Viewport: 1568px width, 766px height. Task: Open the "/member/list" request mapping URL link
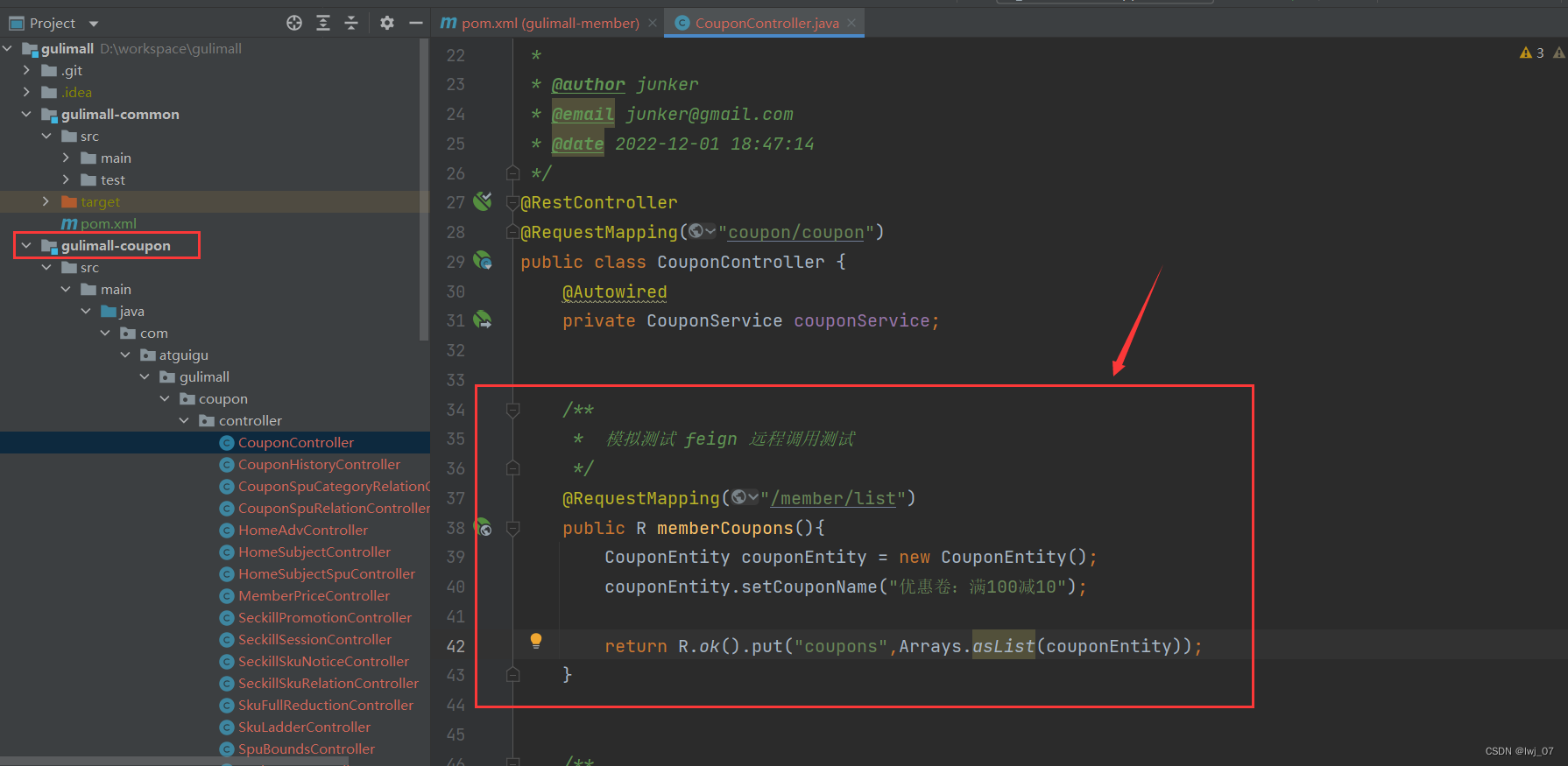click(832, 498)
